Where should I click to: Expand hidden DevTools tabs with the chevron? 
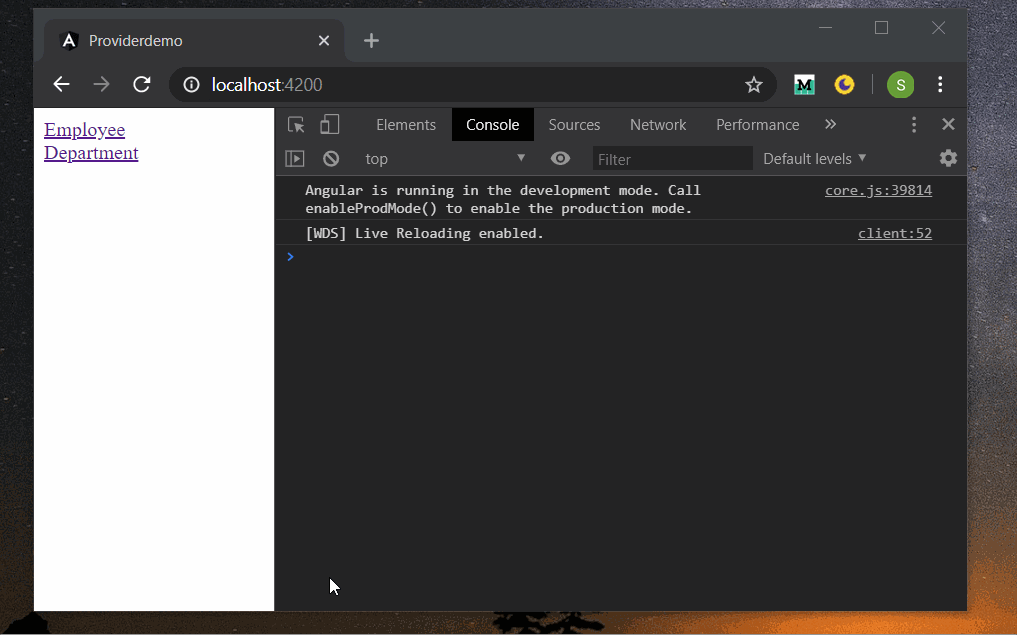830,124
